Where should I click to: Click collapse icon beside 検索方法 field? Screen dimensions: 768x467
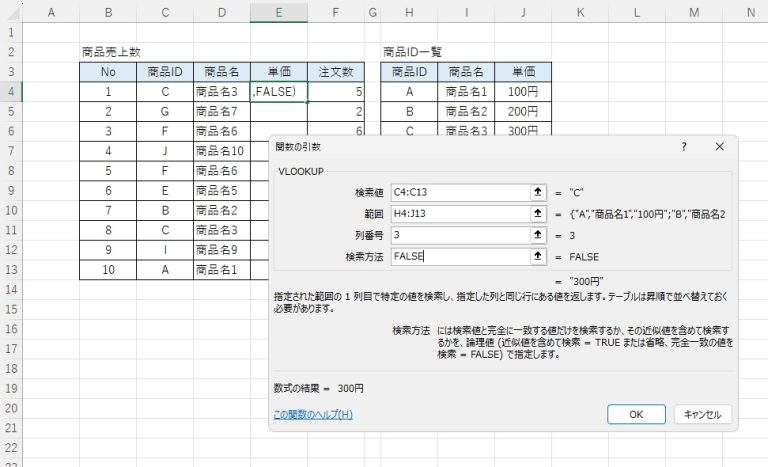[x=537, y=256]
